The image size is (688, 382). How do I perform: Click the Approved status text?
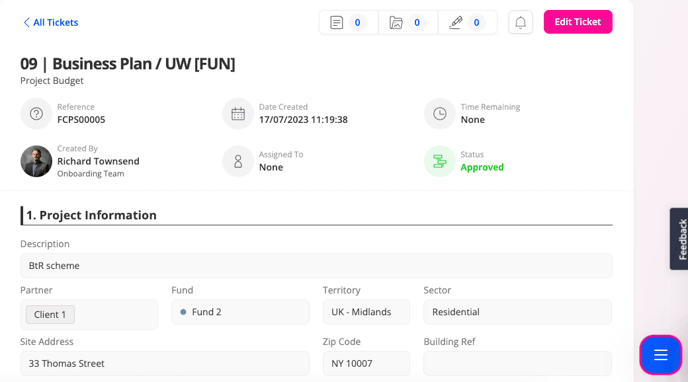point(482,167)
